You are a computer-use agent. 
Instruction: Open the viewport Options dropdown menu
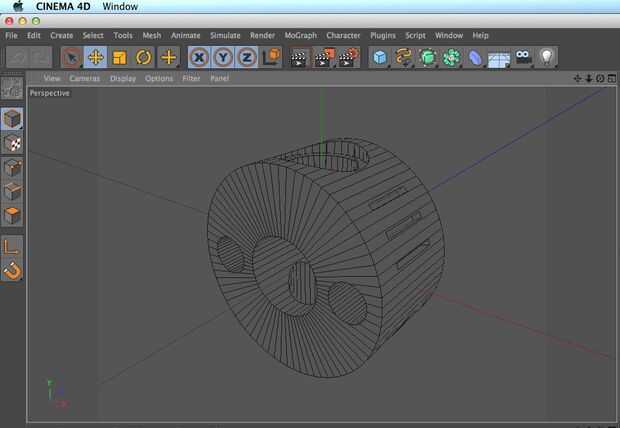click(159, 78)
